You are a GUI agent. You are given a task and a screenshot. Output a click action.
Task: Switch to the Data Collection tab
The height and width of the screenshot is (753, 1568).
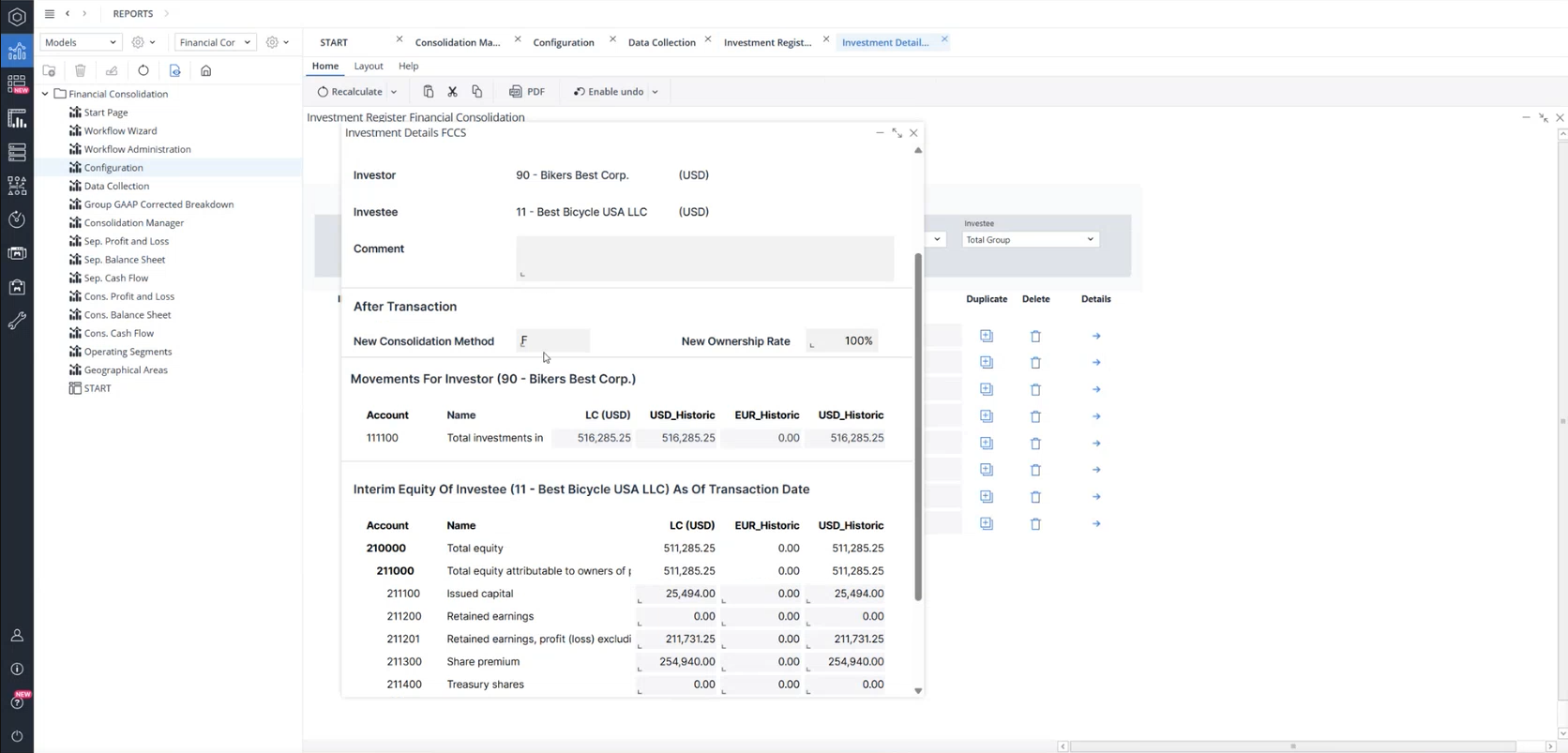coord(661,42)
